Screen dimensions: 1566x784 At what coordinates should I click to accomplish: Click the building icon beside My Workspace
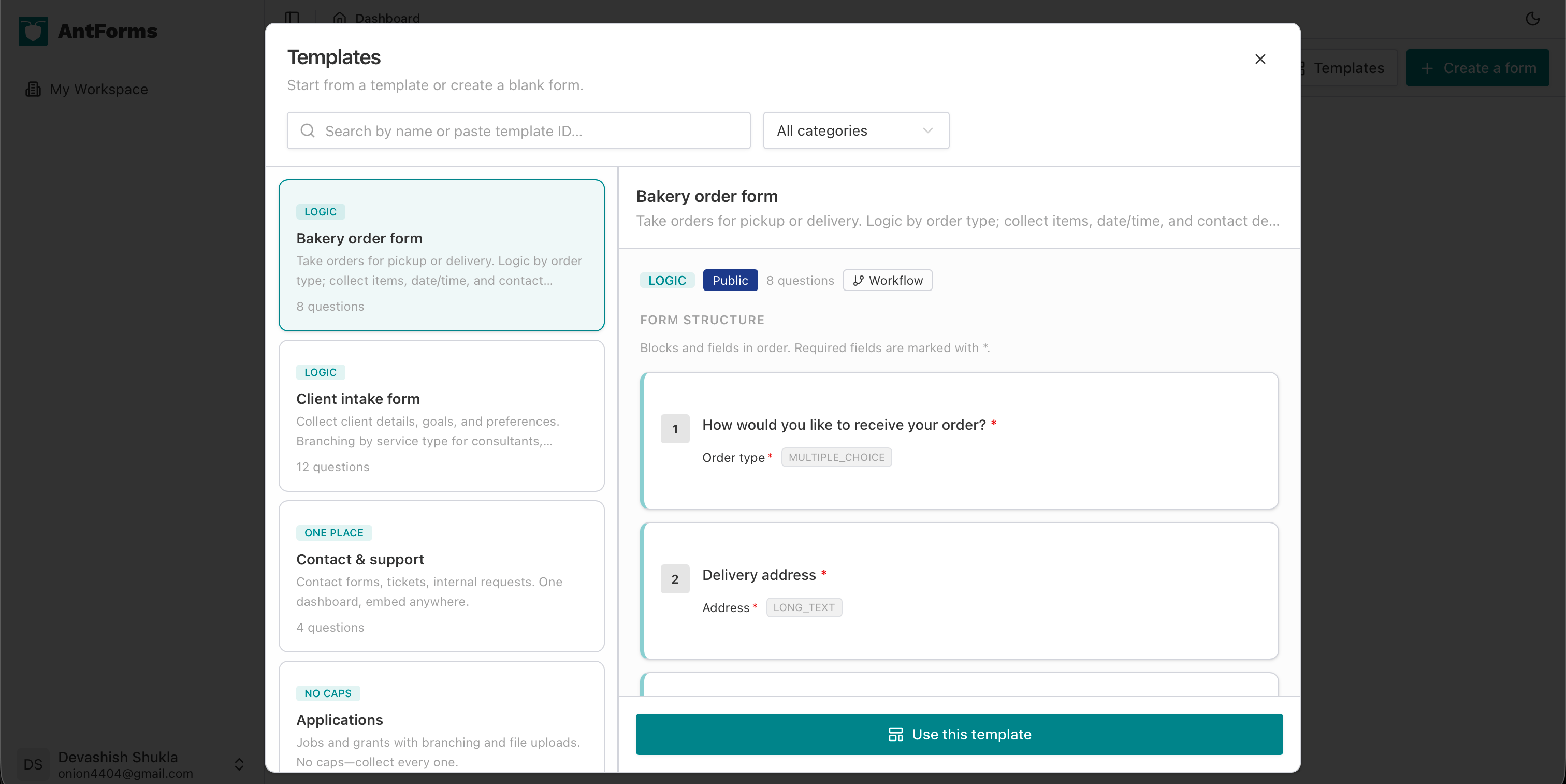34,89
